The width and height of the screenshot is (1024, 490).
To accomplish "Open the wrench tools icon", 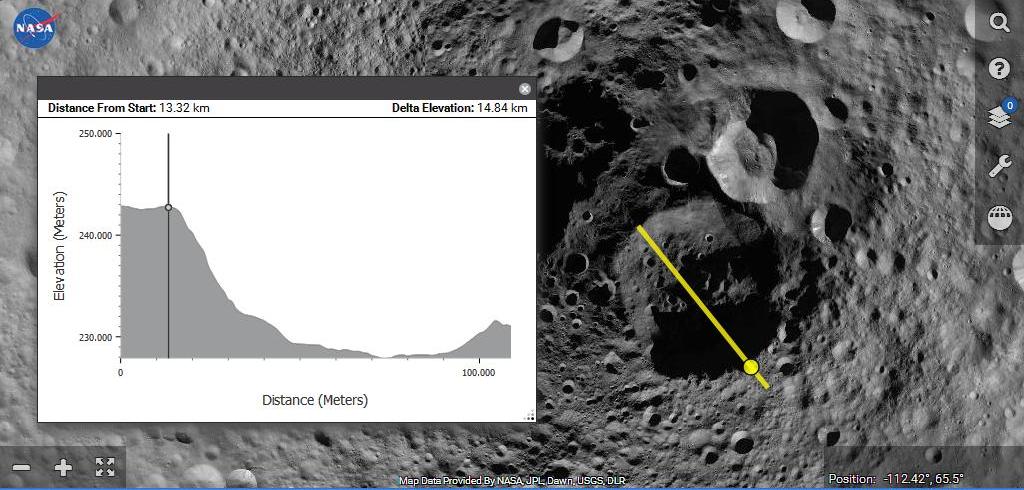I will [999, 166].
